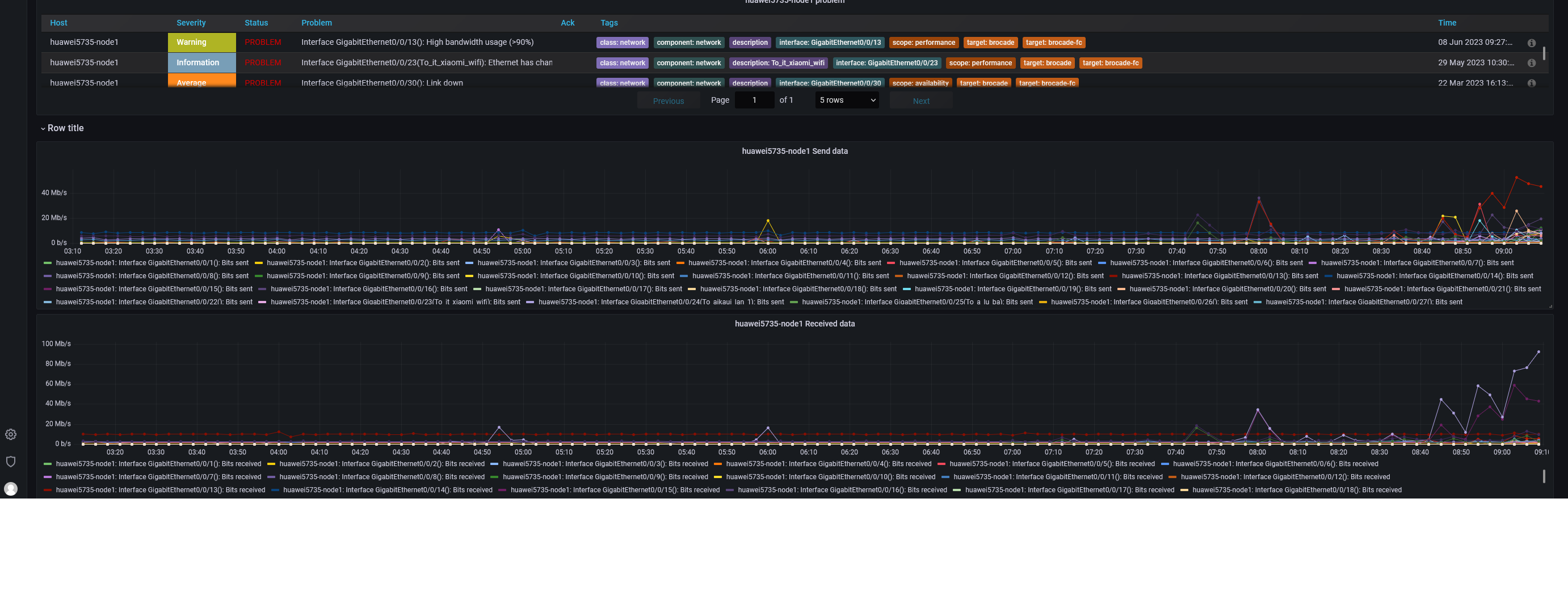Click info icon for GigabitEthernet0/0/23 problem row
The image size is (1568, 599).
1532,62
